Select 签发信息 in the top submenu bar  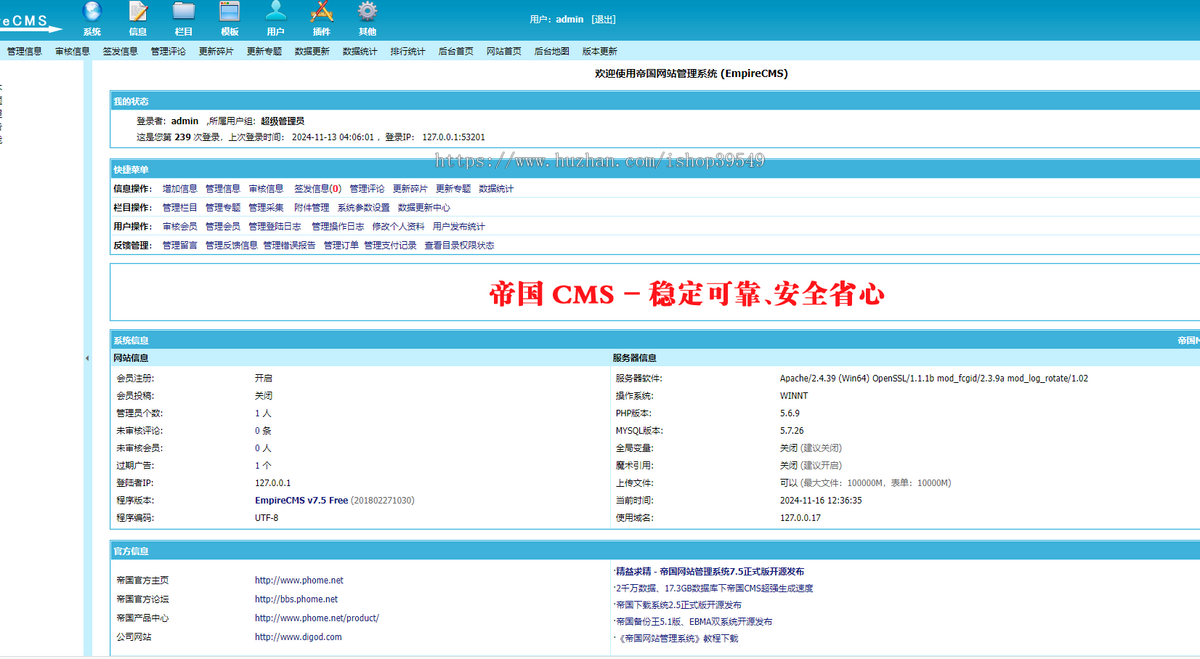(120, 51)
